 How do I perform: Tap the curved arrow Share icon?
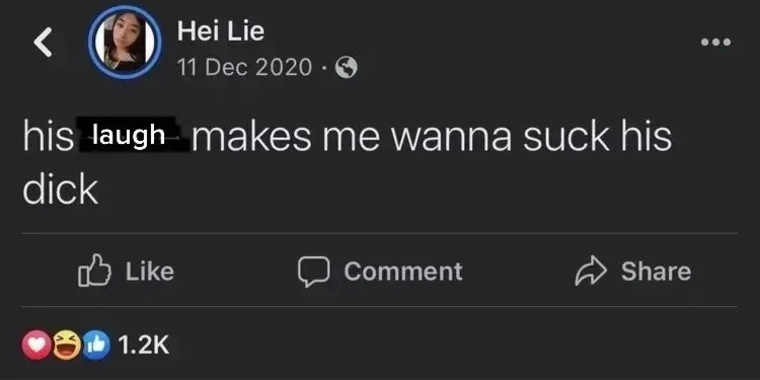[591, 271]
